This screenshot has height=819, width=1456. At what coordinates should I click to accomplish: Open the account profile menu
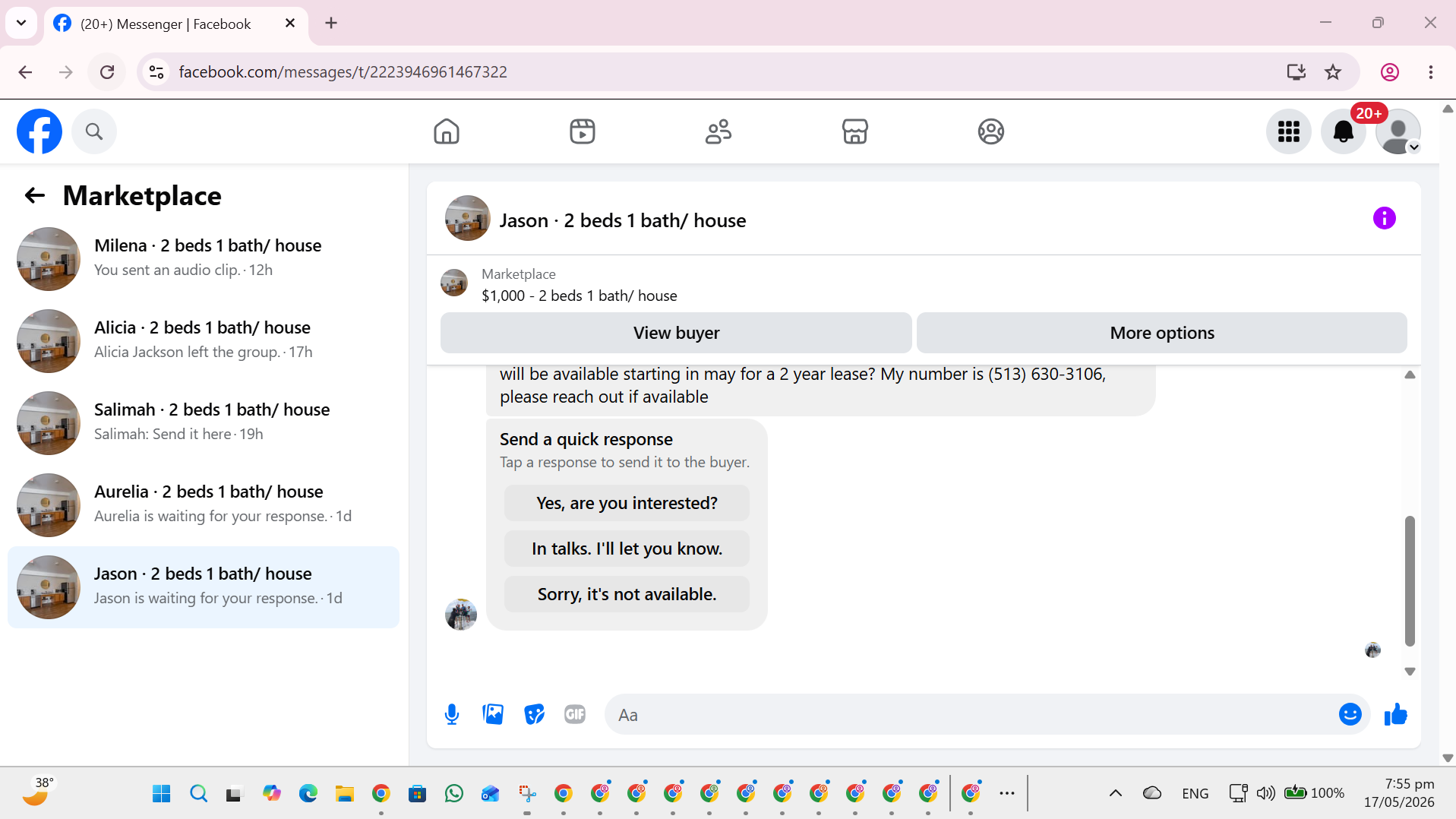tap(1398, 131)
